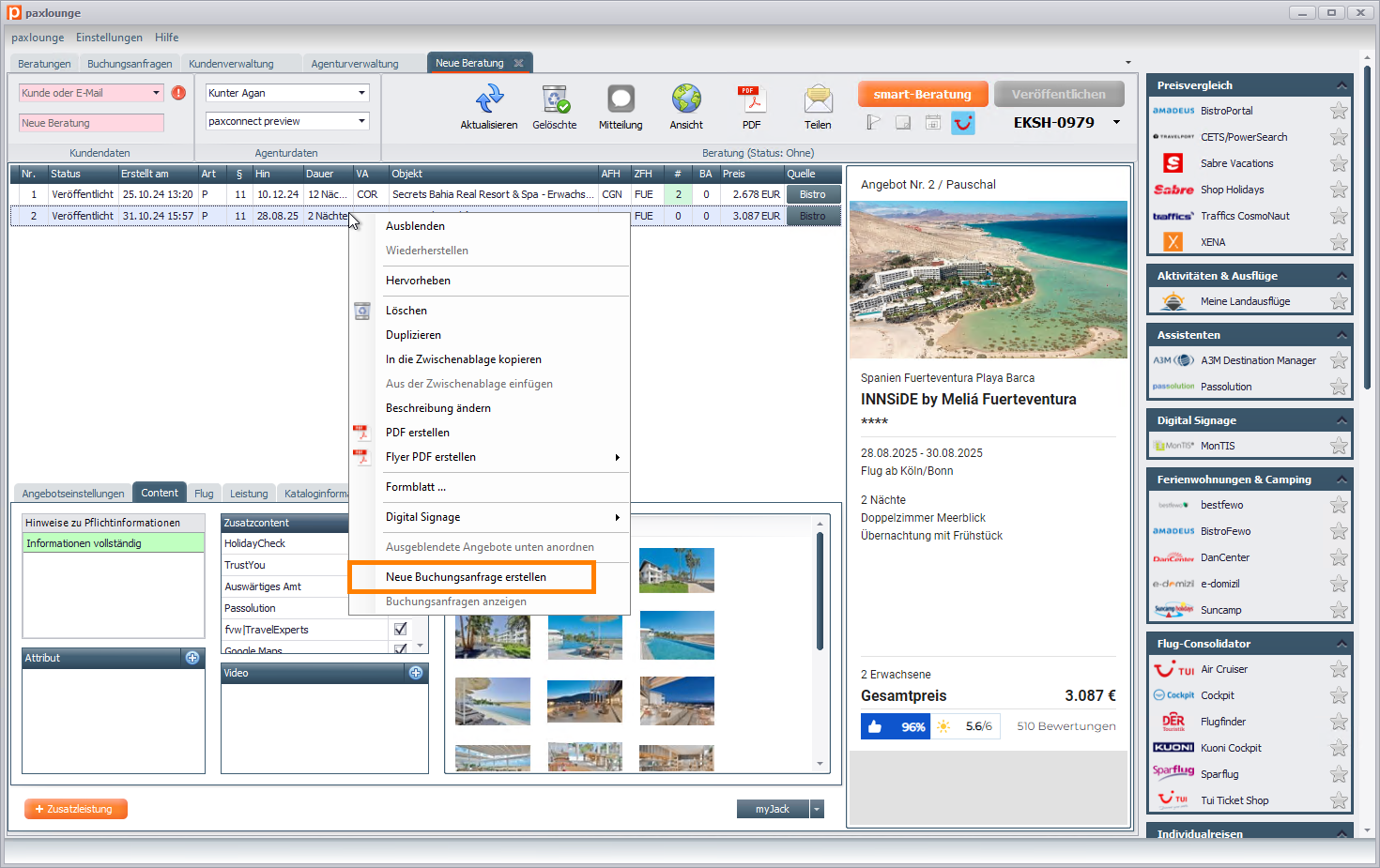Screen dimensions: 1380x868
Task: Click the A3M Destination Manager icon
Action: point(1173,360)
